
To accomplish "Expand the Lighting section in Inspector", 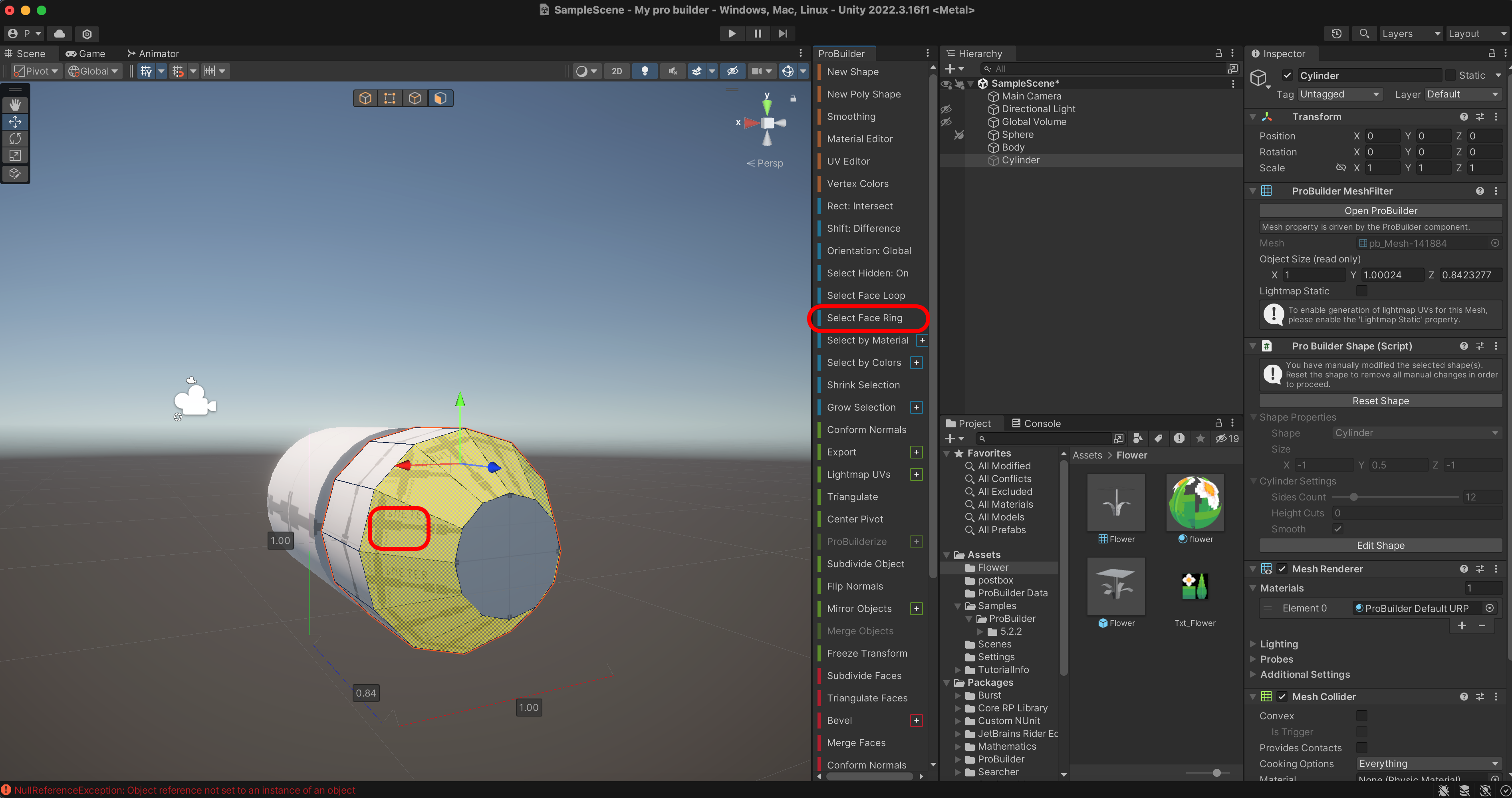I will (1278, 643).
